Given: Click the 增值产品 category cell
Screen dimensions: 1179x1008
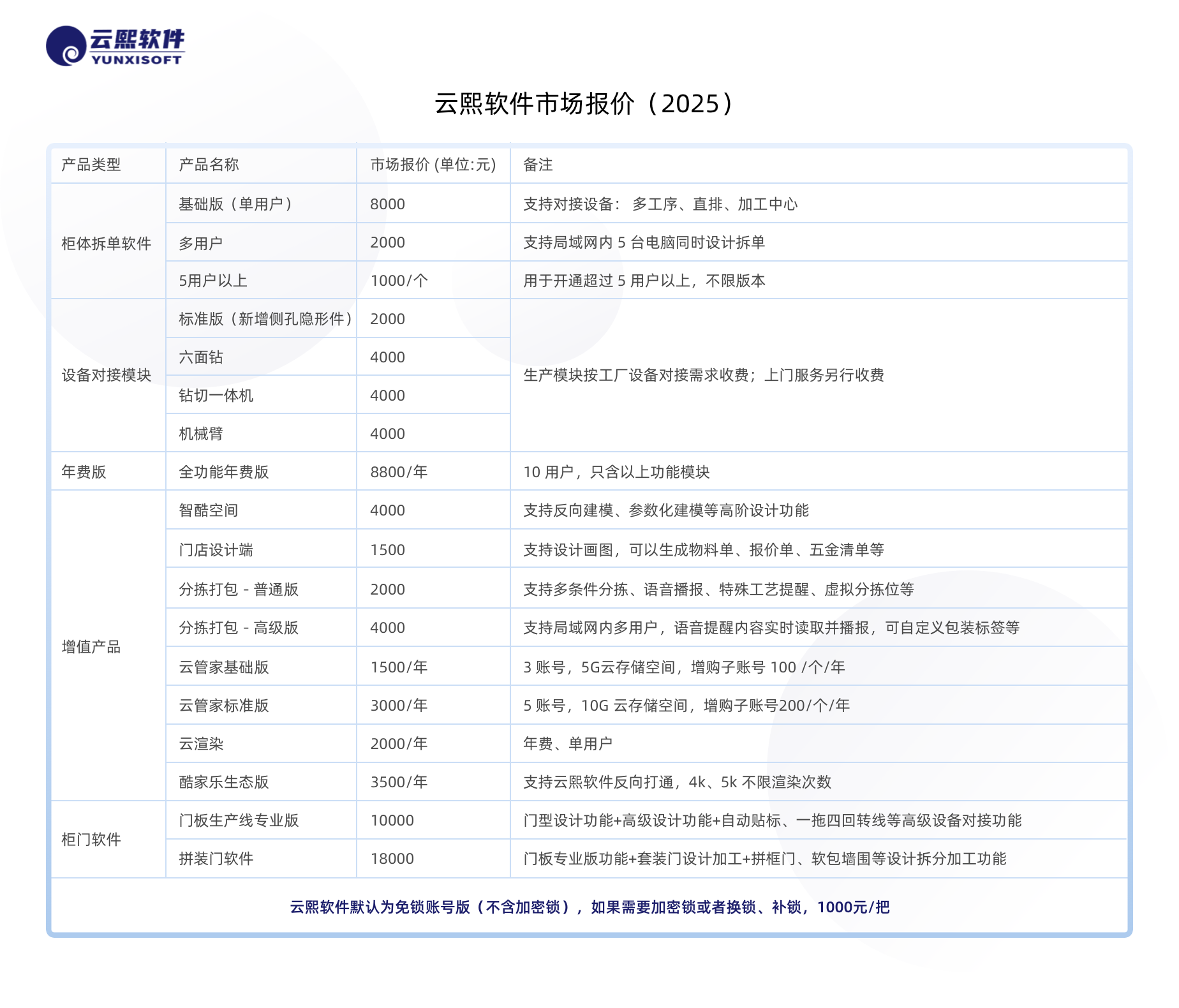Looking at the screenshot, I should pos(91,647).
